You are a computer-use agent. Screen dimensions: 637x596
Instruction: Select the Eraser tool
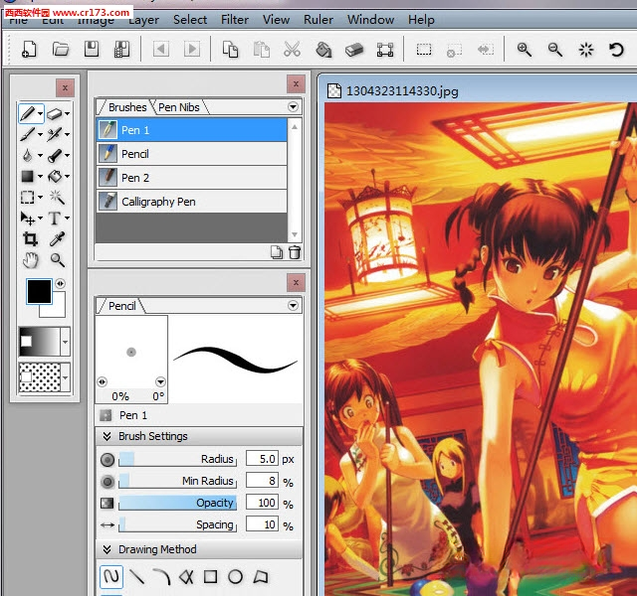[x=54, y=114]
